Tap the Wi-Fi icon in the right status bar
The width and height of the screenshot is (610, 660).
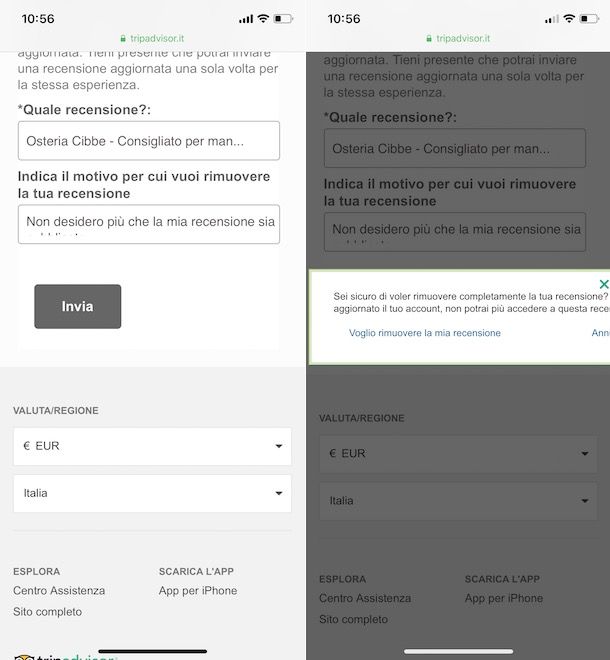[569, 19]
